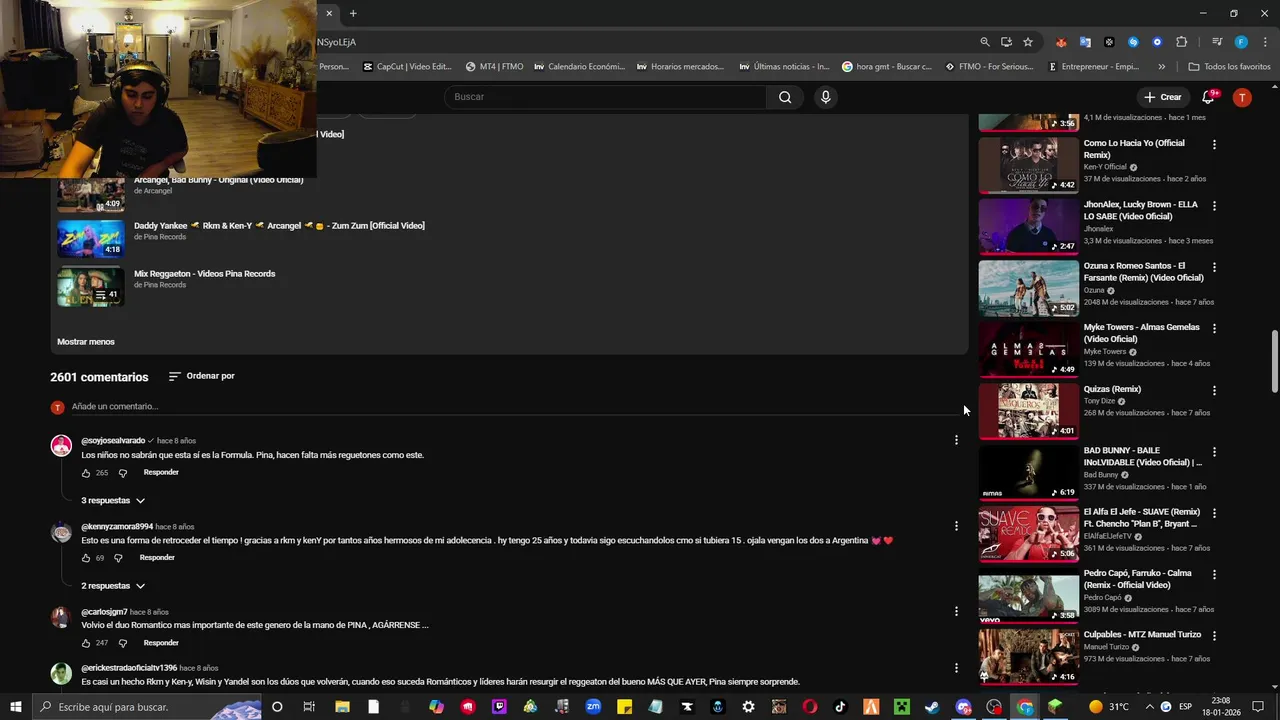The image size is (1280, 720).
Task: Open options for Quizas (Remix) video
Action: [1214, 391]
